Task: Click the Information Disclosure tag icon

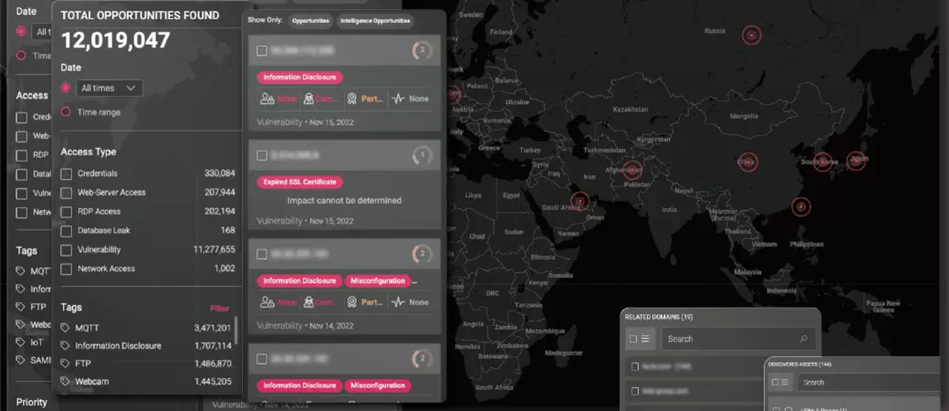Action: pyautogui.click(x=66, y=346)
